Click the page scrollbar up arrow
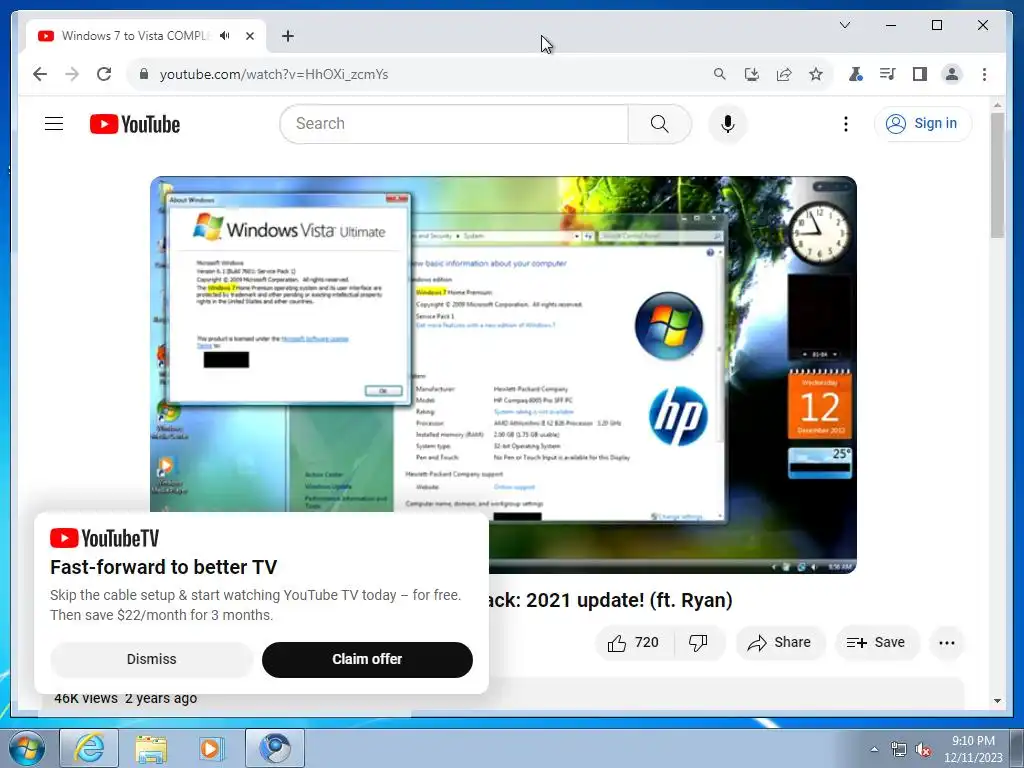The height and width of the screenshot is (768, 1024). [997, 105]
